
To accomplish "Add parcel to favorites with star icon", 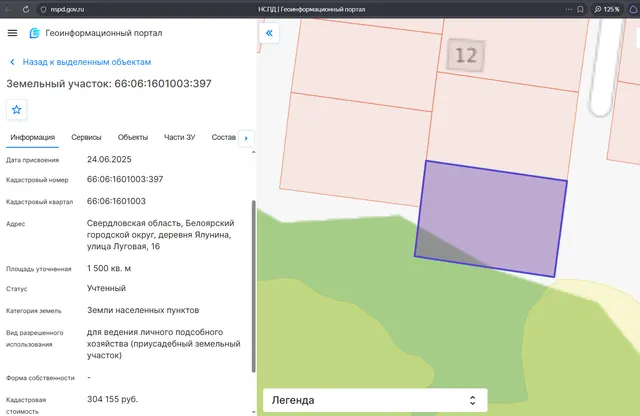I will click(16, 109).
